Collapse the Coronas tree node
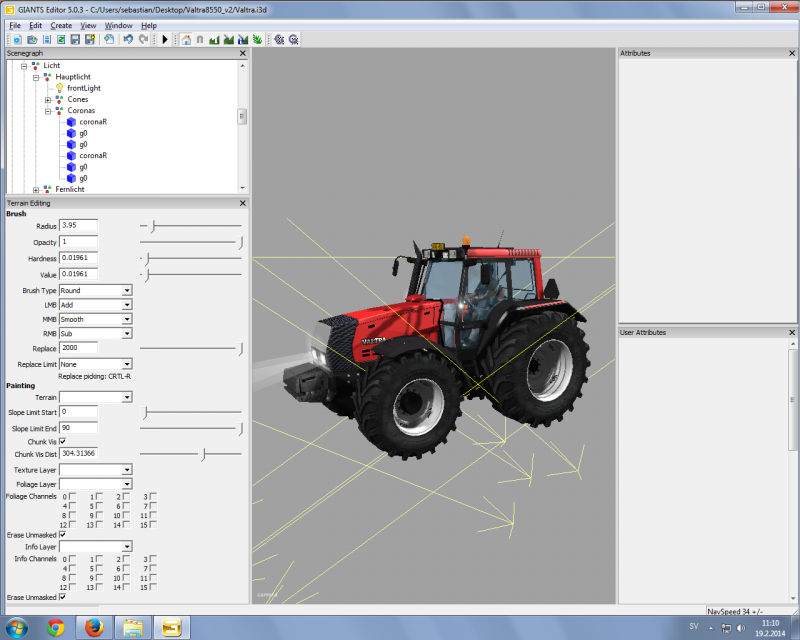The image size is (800, 640). (48, 111)
